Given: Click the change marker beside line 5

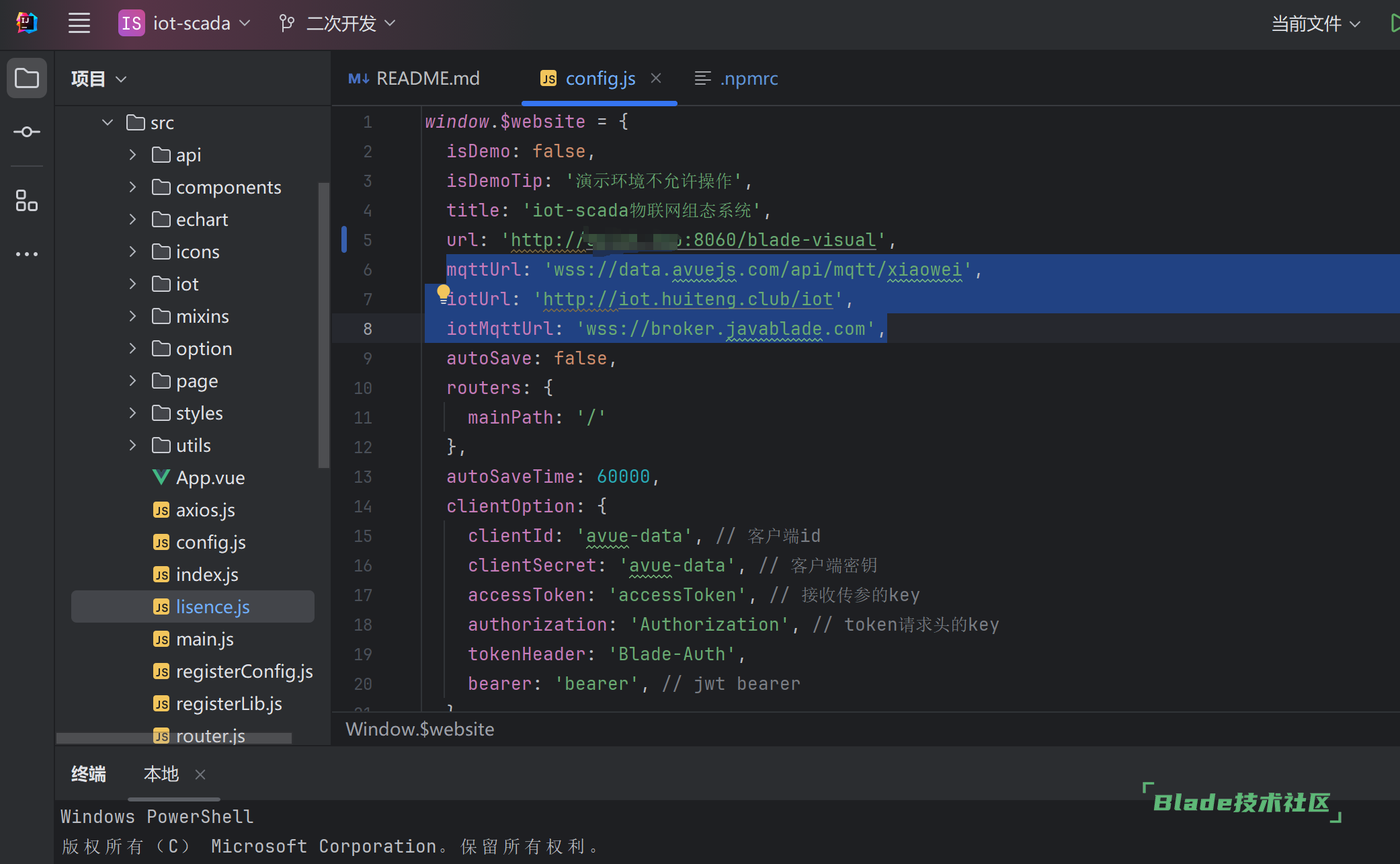Looking at the screenshot, I should tap(344, 239).
